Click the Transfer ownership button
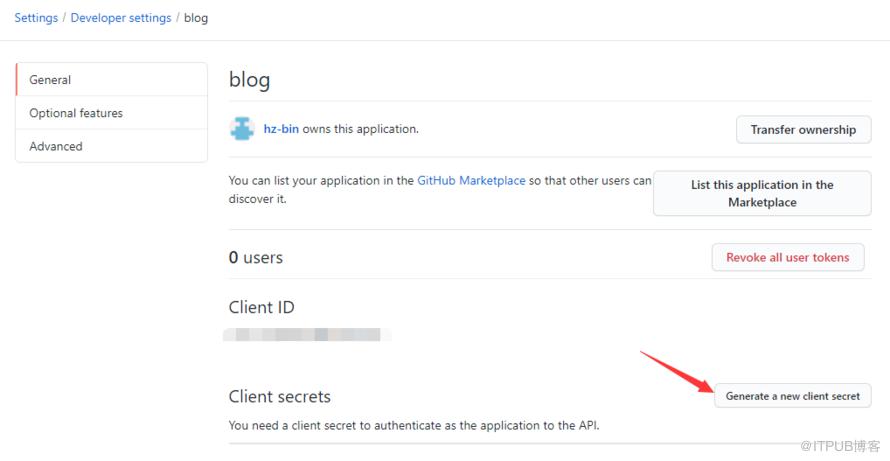890x461 pixels. [803, 129]
